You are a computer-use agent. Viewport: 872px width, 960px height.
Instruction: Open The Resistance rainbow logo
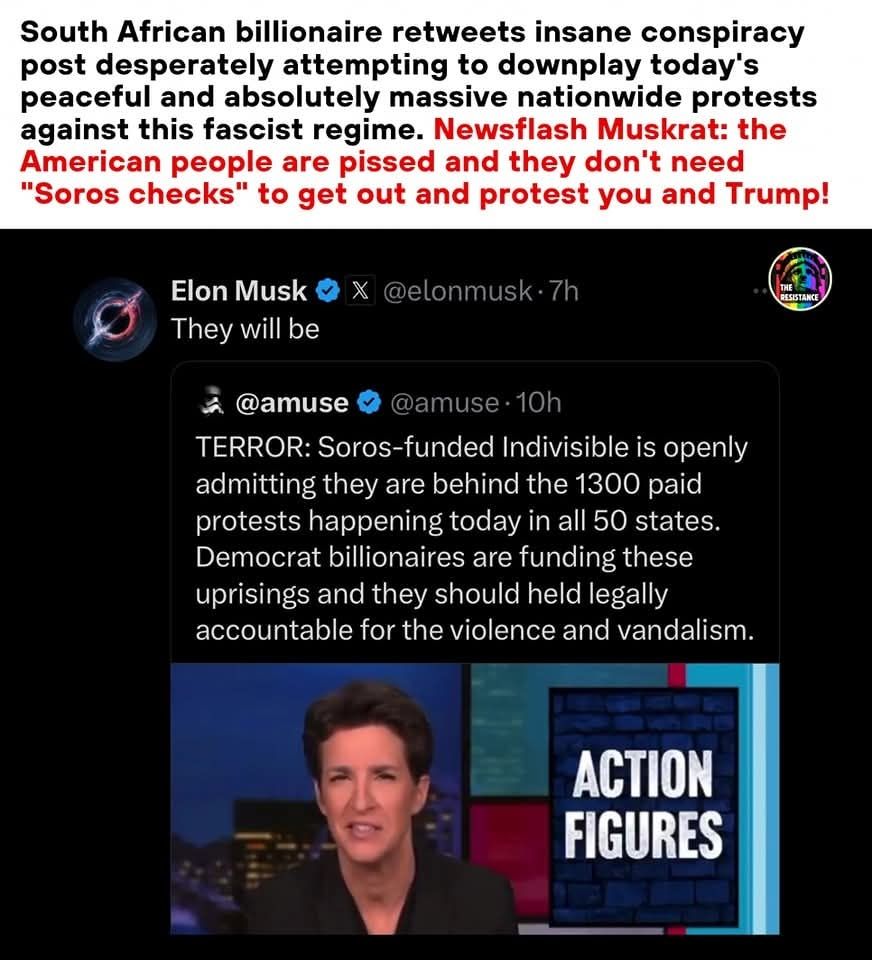pos(800,280)
